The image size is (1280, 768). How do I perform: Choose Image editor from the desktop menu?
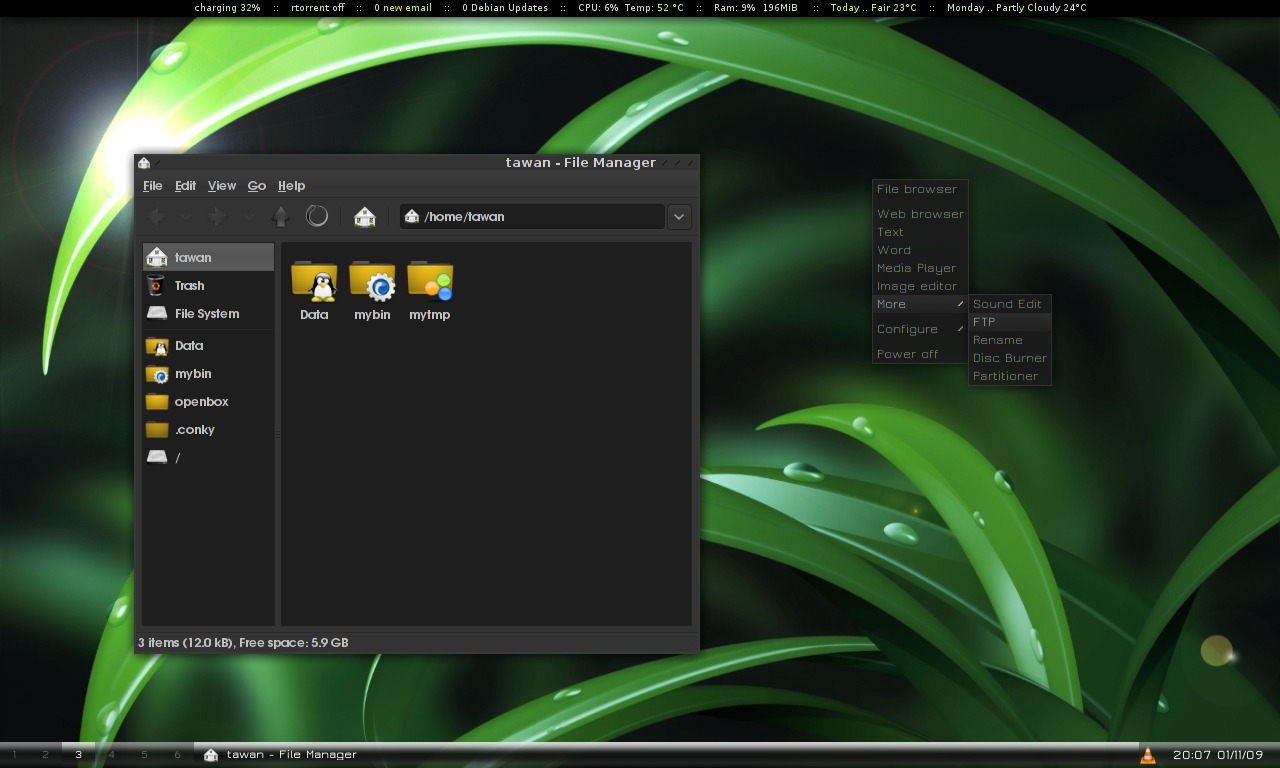(x=920, y=286)
